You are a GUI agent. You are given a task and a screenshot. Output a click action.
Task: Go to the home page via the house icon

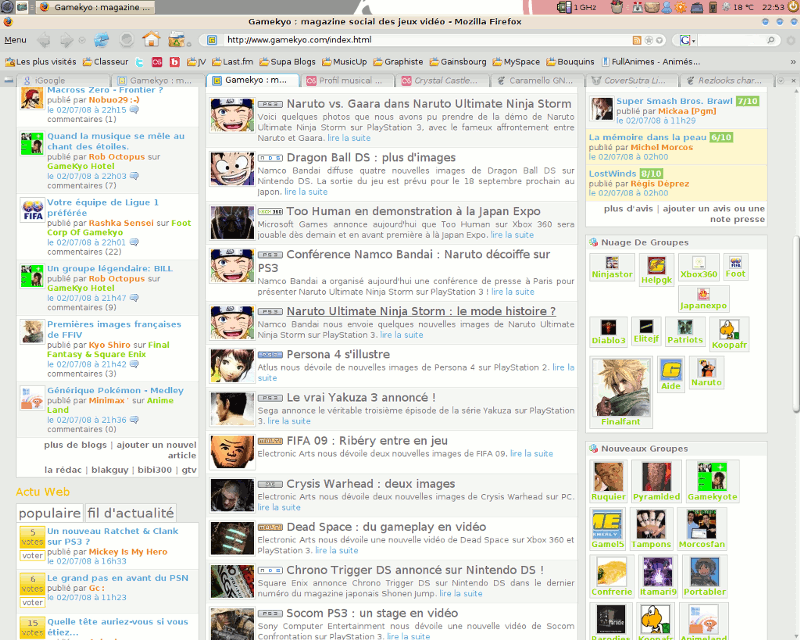[151, 39]
